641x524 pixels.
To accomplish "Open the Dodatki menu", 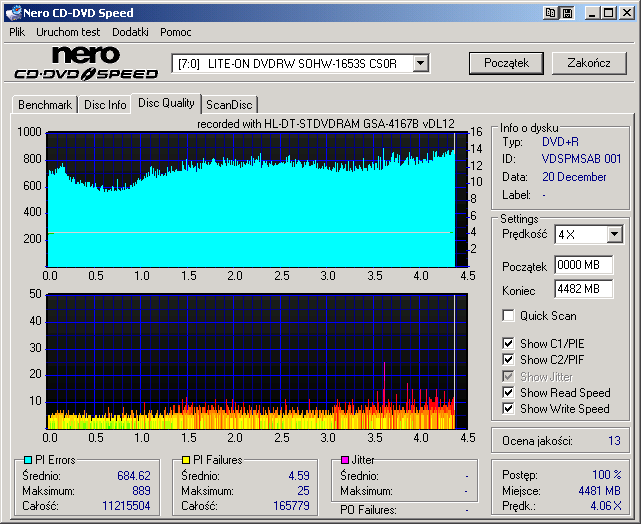I will [130, 32].
